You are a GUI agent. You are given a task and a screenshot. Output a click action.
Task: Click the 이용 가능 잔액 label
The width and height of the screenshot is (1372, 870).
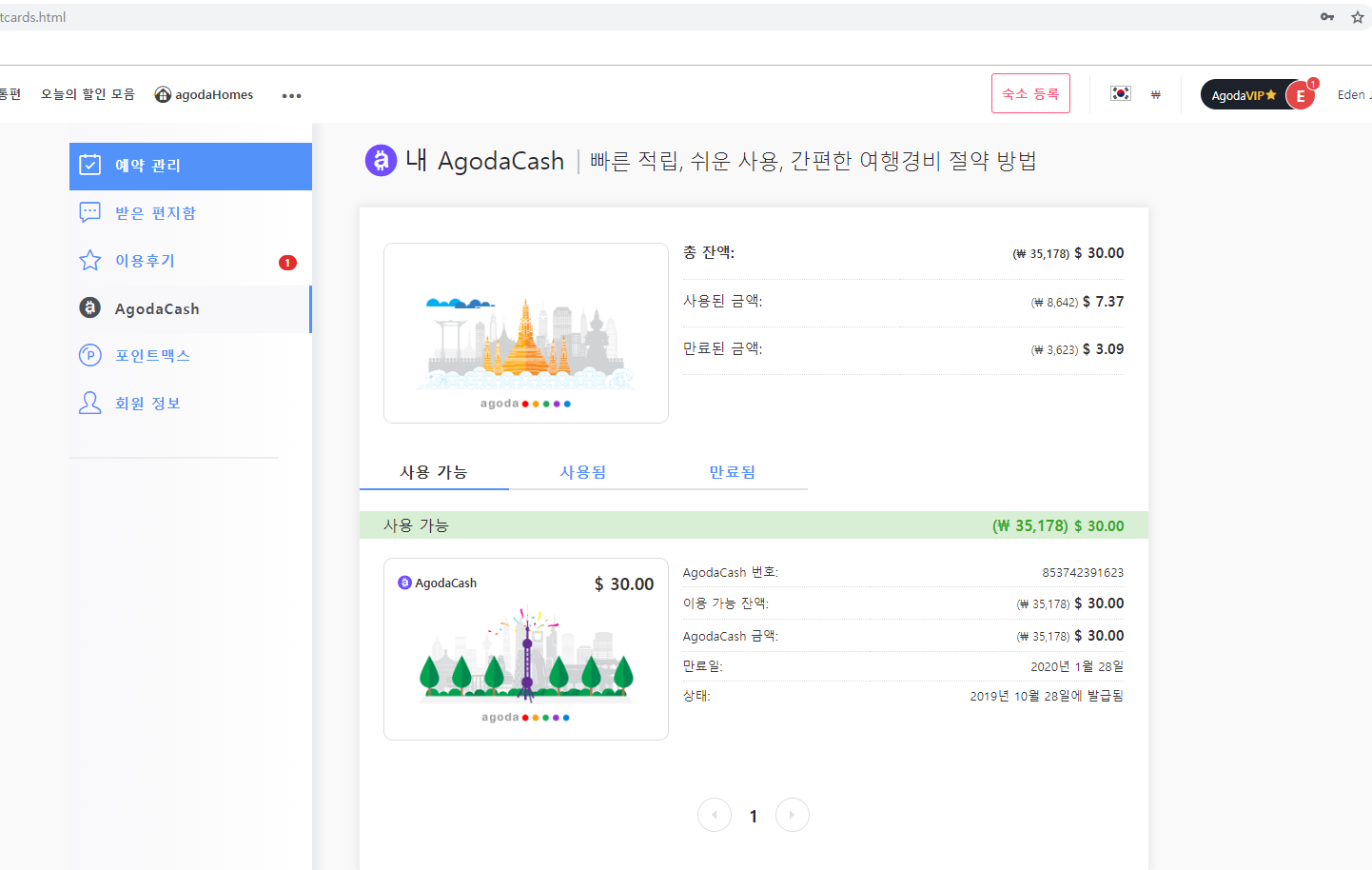726,603
